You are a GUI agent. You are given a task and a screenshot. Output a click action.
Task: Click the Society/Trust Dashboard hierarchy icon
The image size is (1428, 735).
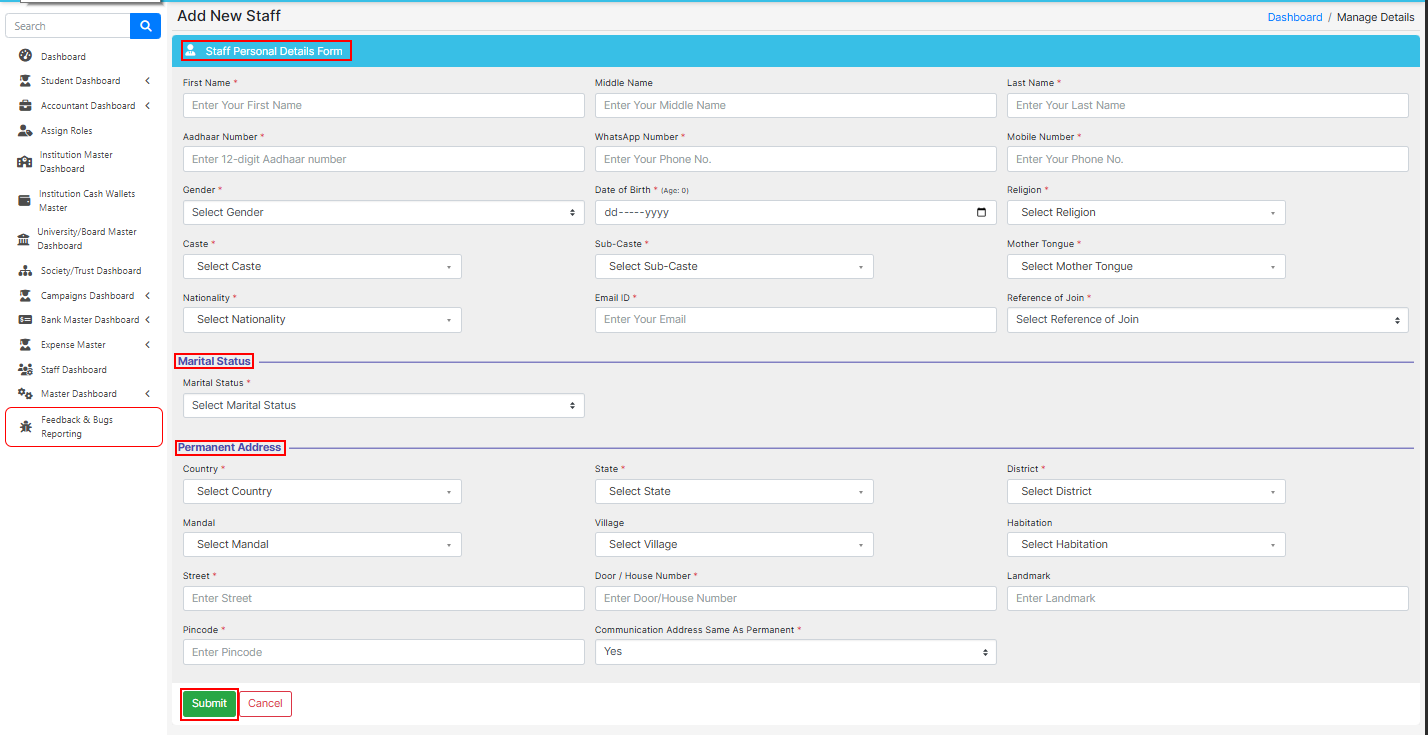pos(25,271)
